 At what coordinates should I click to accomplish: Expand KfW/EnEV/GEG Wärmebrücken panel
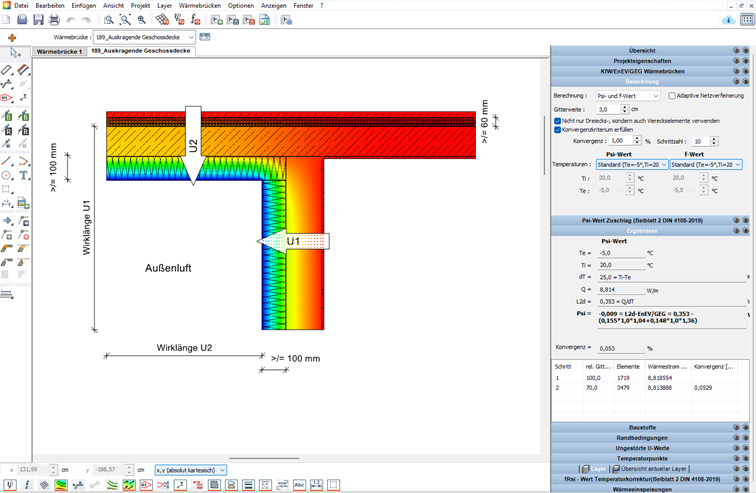tap(650, 71)
